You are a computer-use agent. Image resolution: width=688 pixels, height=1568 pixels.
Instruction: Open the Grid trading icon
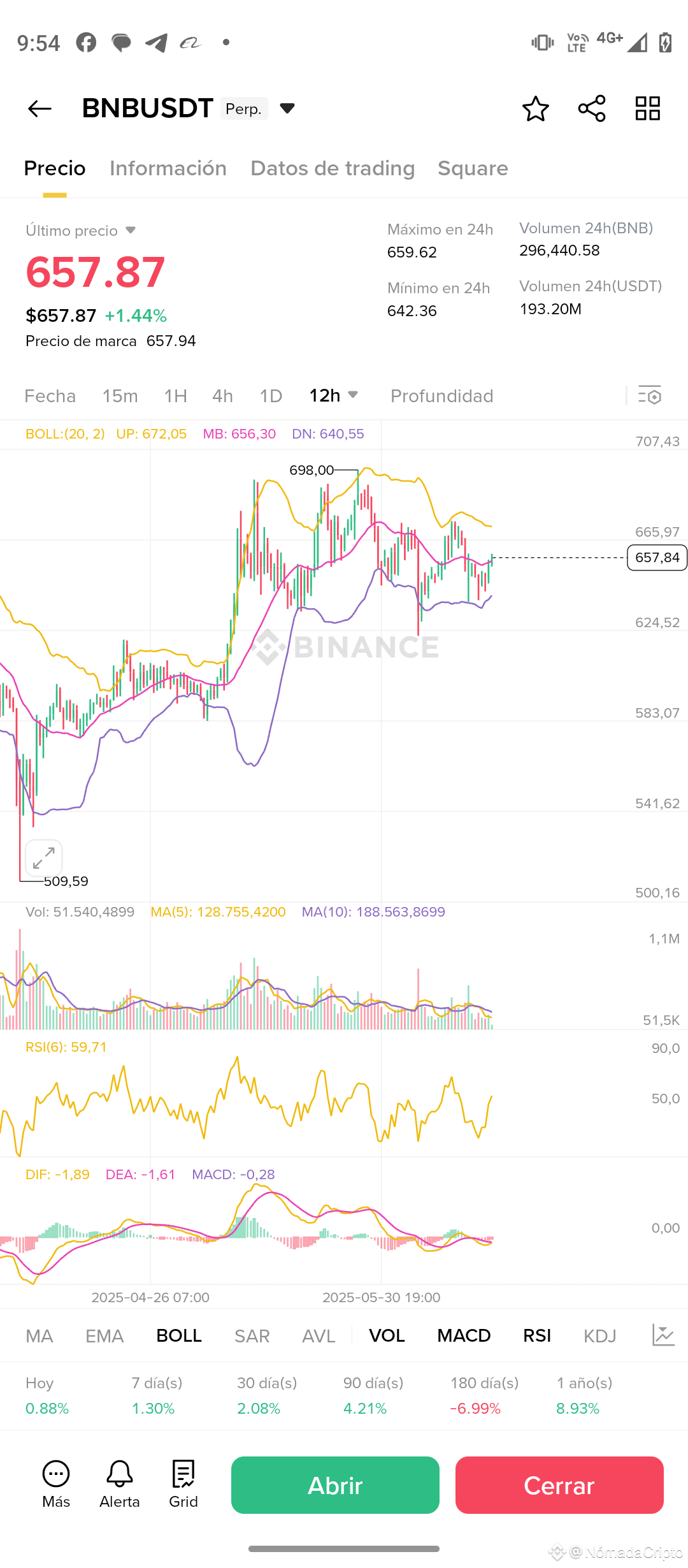pos(183,1485)
